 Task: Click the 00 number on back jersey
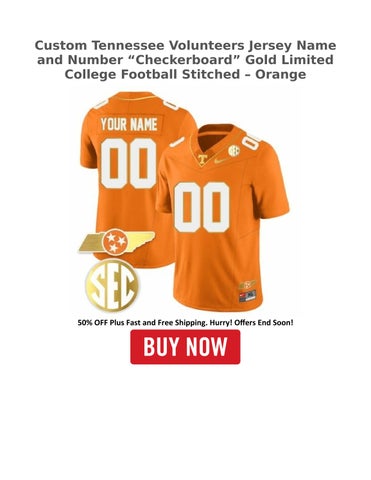pyautogui.click(x=129, y=163)
